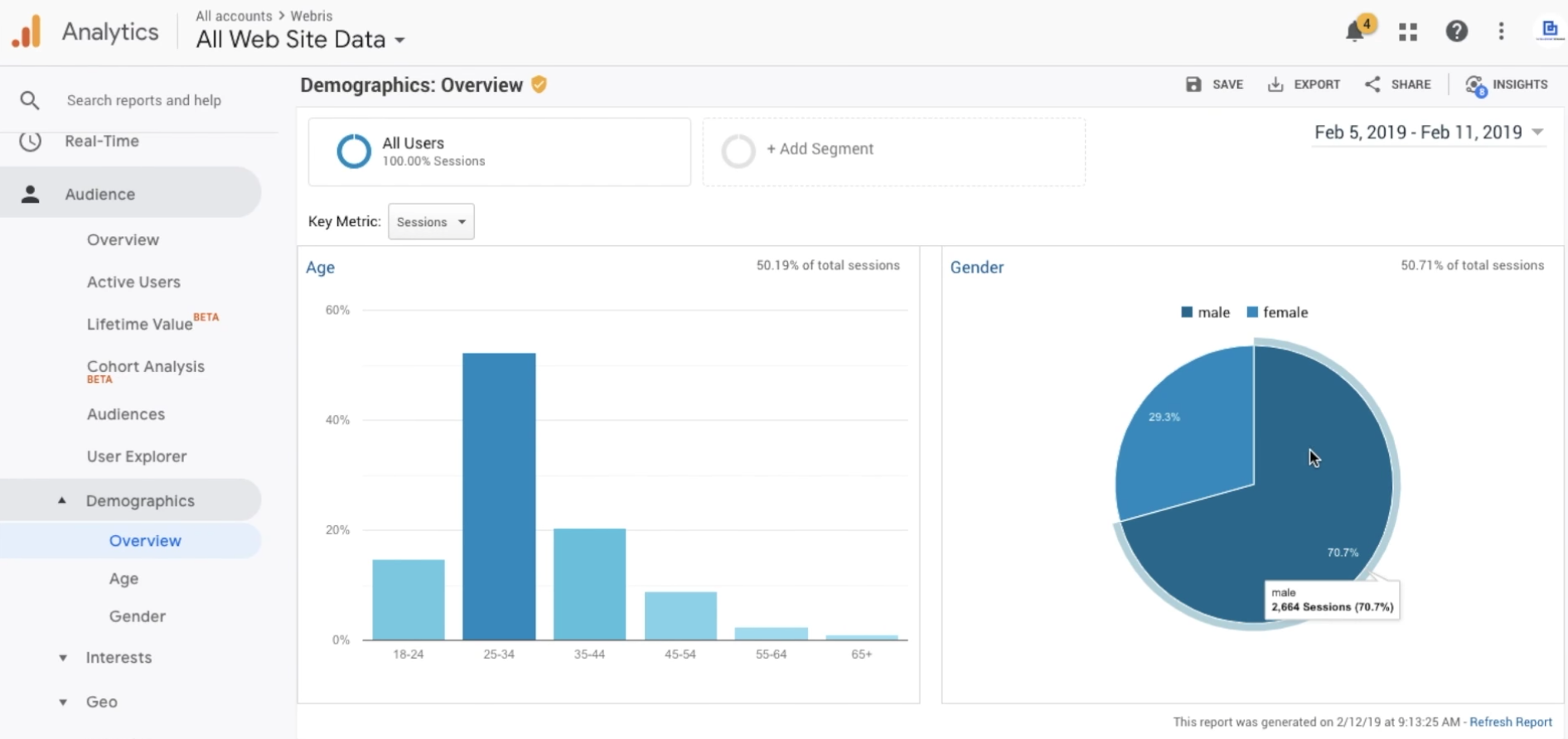Viewport: 1568px width, 739px height.
Task: Click the verified shield badge beside the title
Action: tap(539, 85)
